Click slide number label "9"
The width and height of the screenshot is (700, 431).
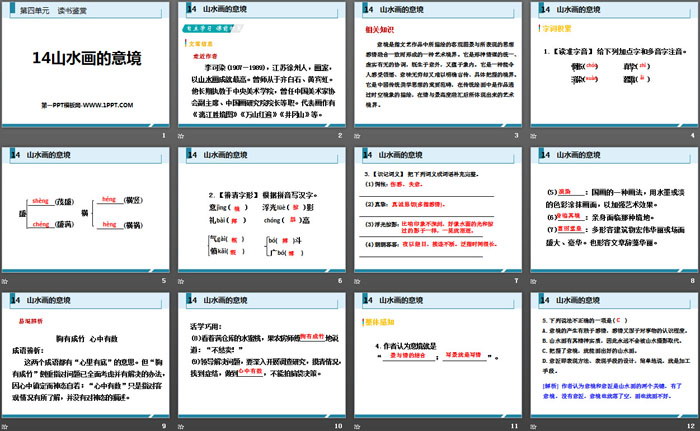click(x=164, y=426)
